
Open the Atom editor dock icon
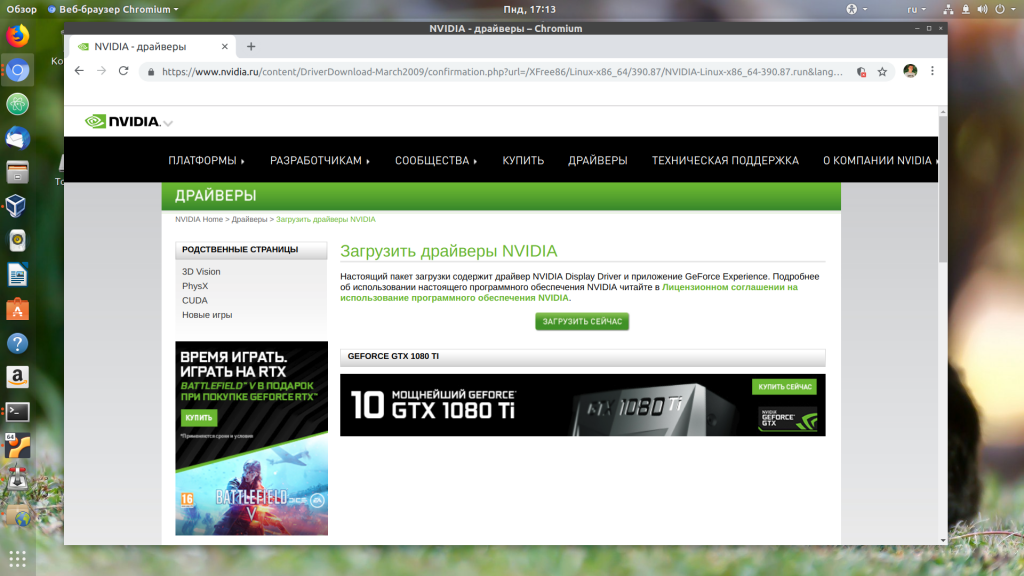18,104
